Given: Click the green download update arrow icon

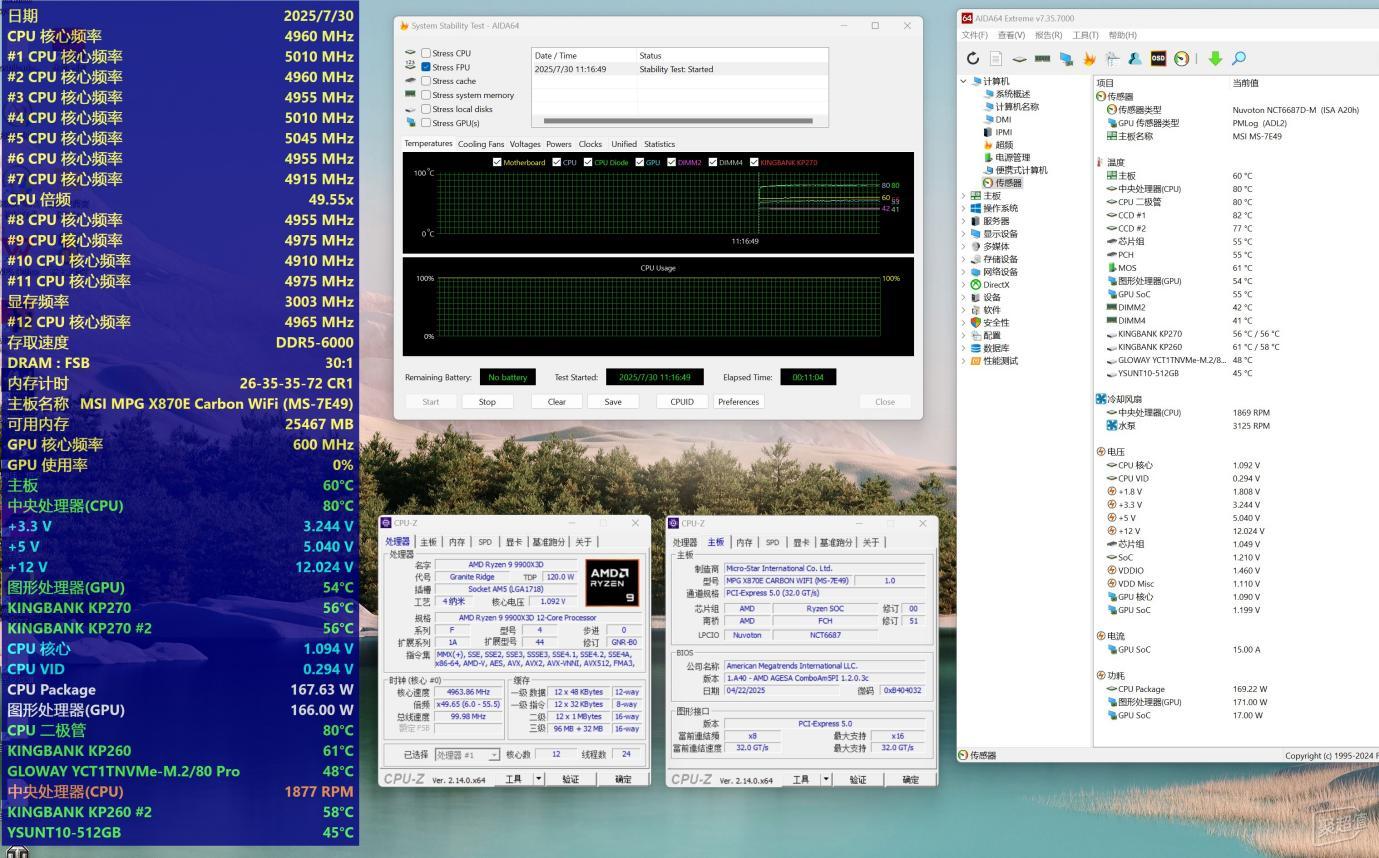Looking at the screenshot, I should [x=1215, y=59].
